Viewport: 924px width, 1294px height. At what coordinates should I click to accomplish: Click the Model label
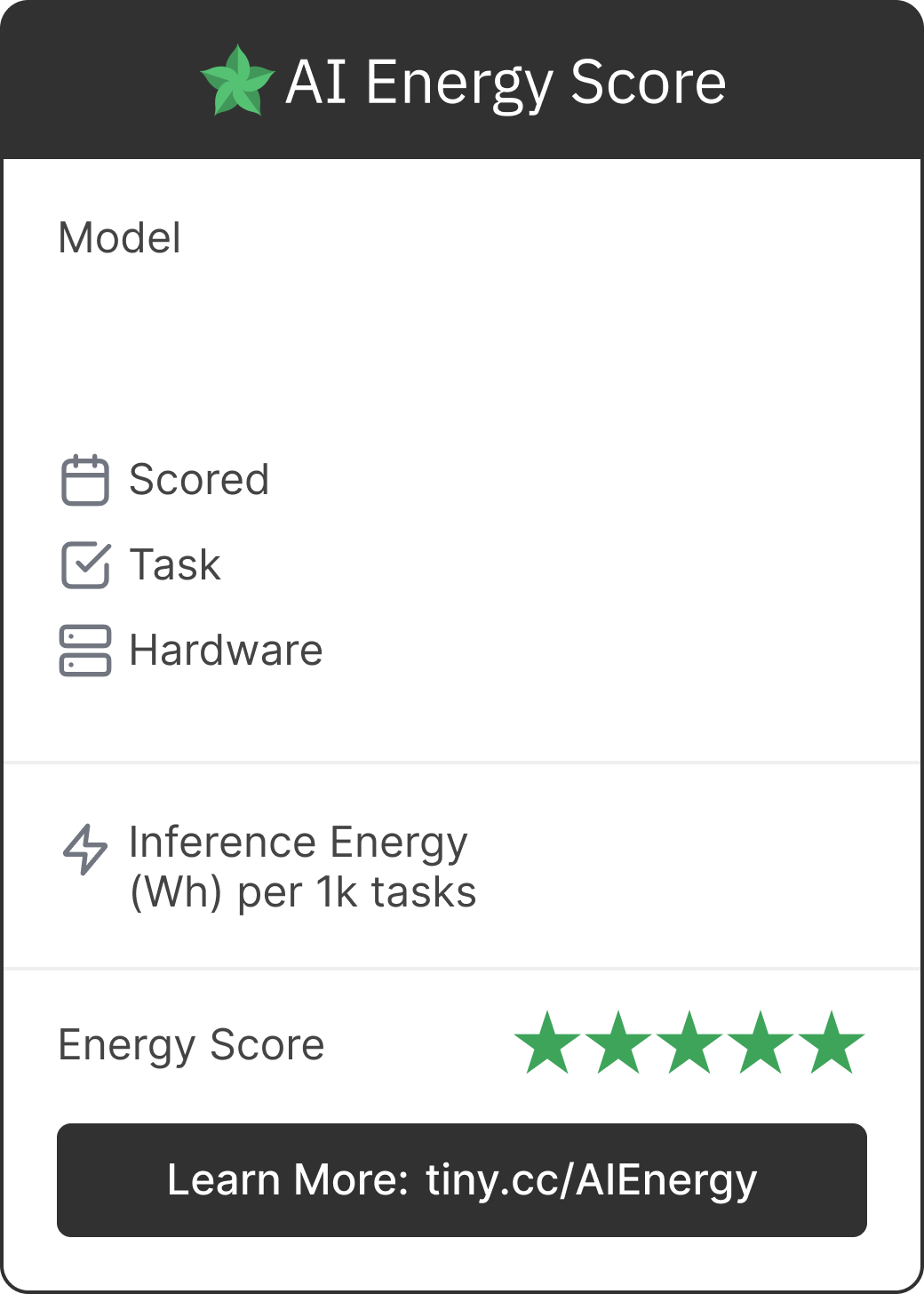coord(120,238)
